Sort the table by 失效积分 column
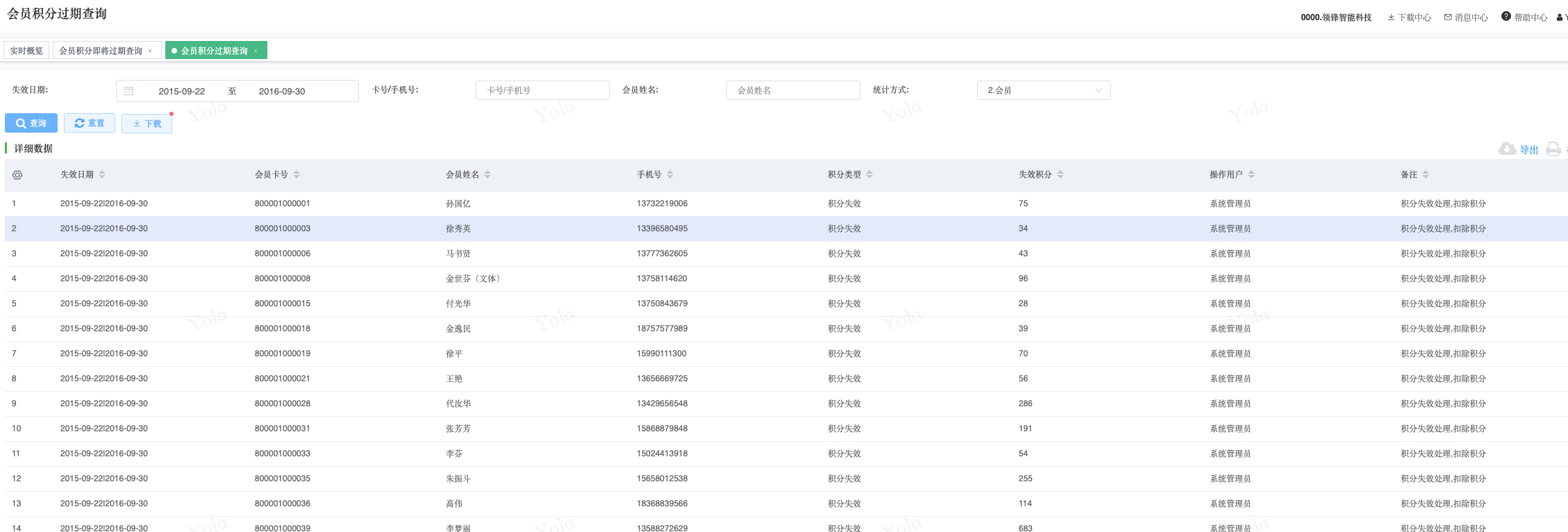The image size is (1568, 532). click(x=1060, y=175)
